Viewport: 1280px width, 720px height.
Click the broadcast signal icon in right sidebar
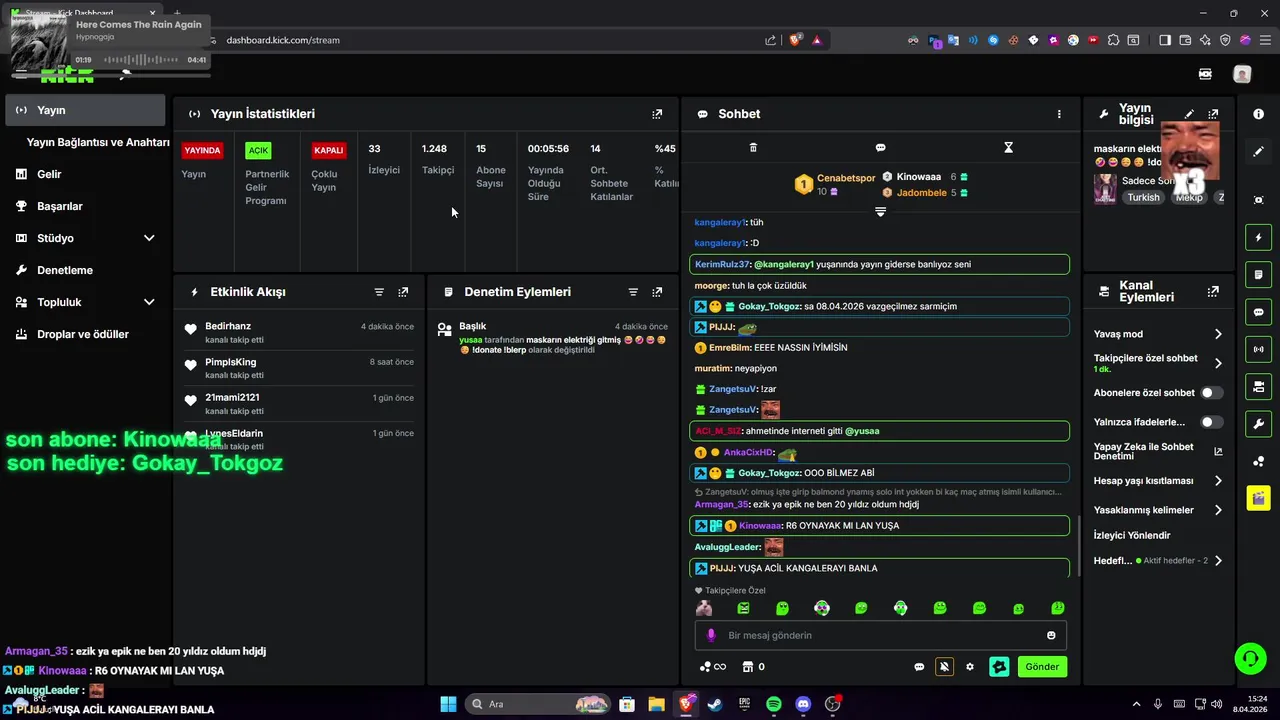pos(1258,349)
